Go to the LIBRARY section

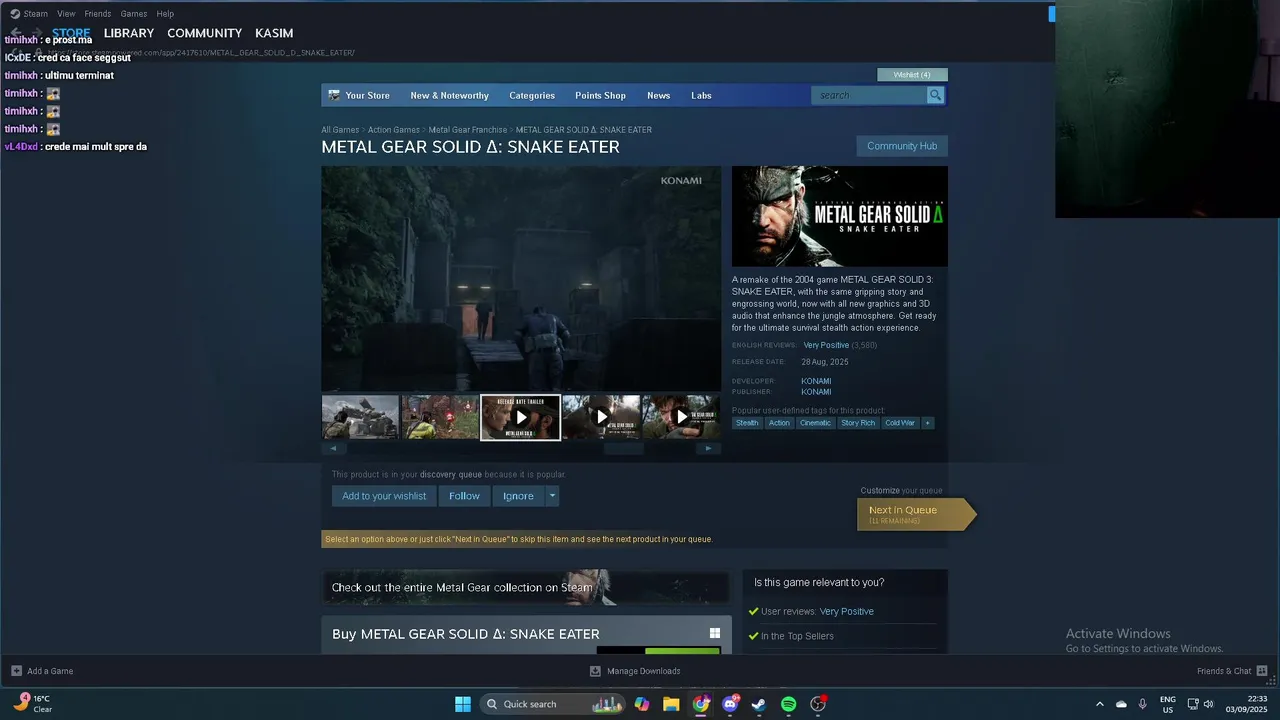129,33
